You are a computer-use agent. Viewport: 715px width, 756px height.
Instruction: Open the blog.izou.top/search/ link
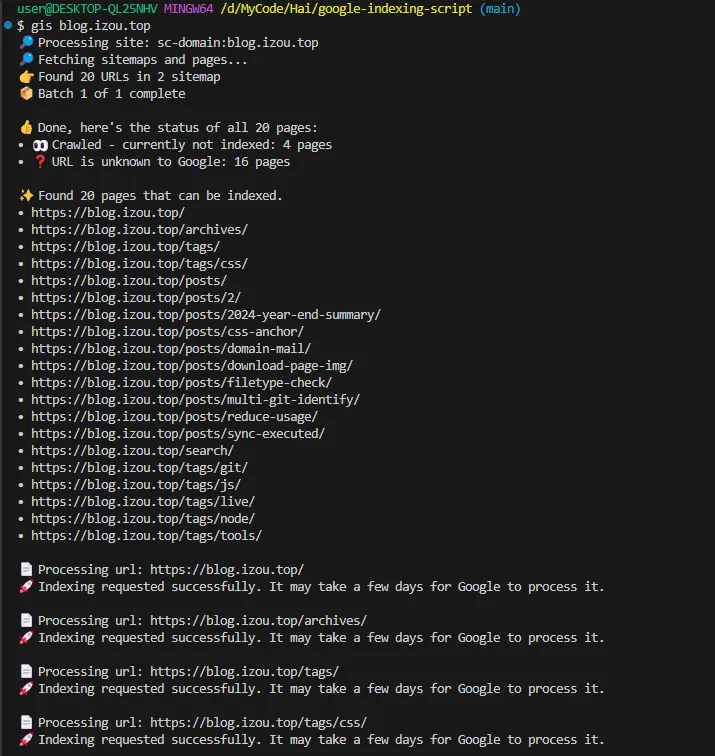[133, 450]
